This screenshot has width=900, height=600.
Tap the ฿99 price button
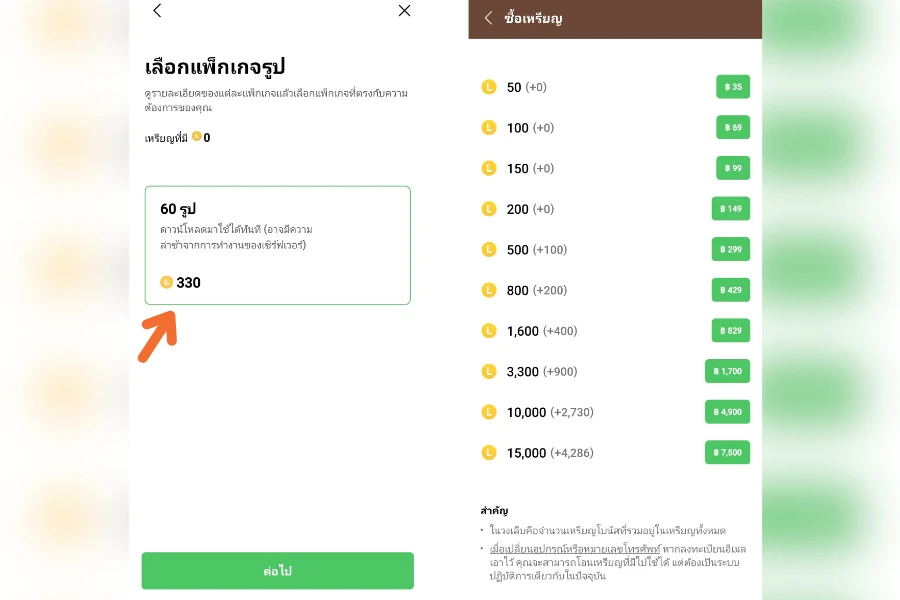tap(732, 168)
